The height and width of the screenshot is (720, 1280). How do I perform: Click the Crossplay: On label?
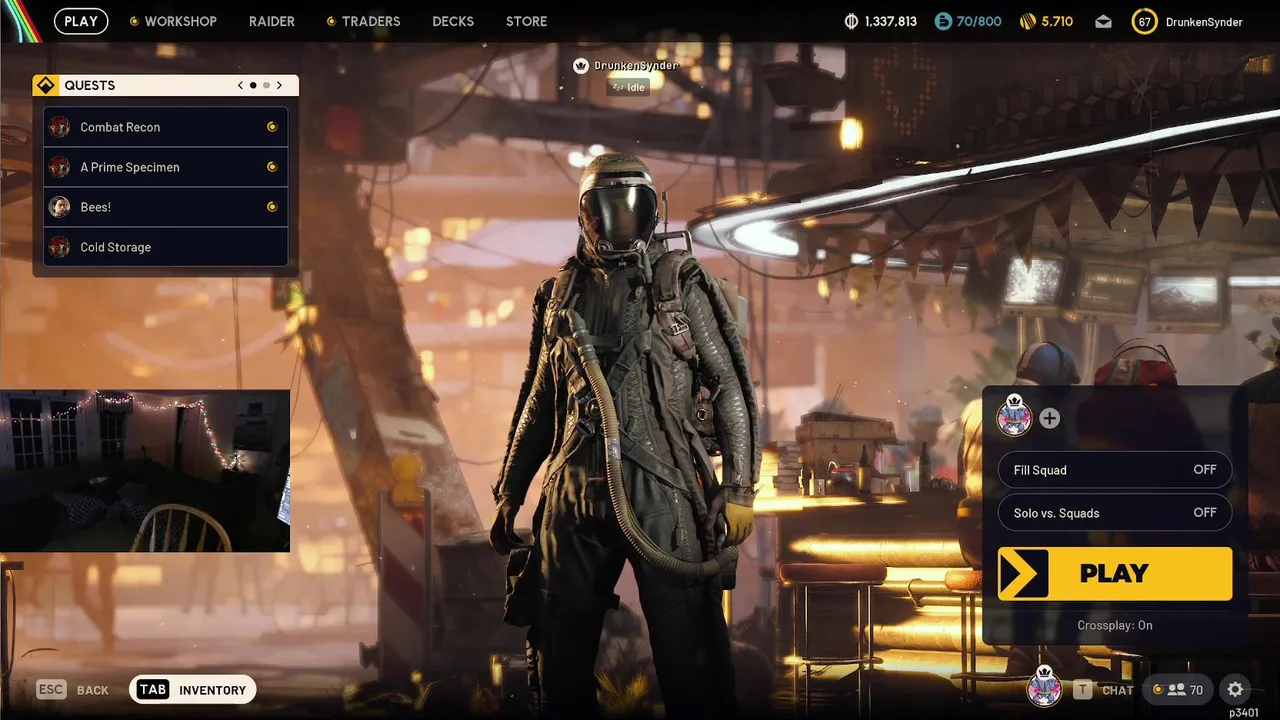[1115, 625]
